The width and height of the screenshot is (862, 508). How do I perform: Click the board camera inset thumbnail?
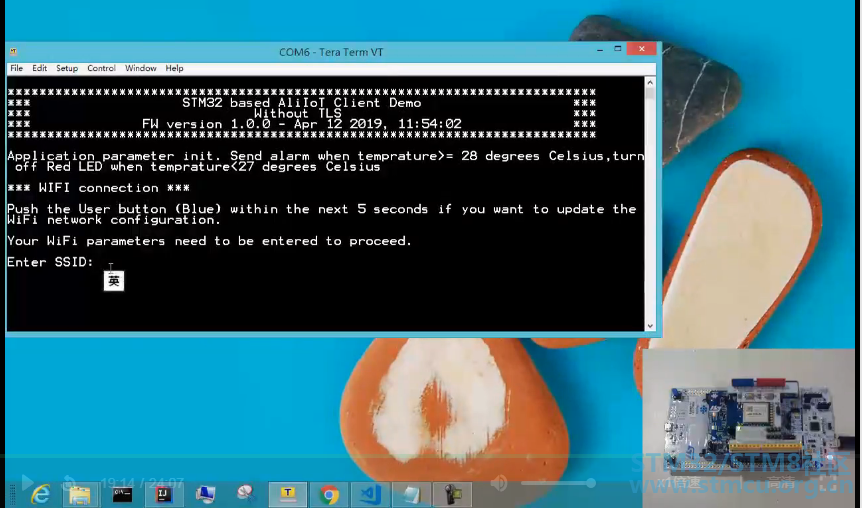(749, 418)
